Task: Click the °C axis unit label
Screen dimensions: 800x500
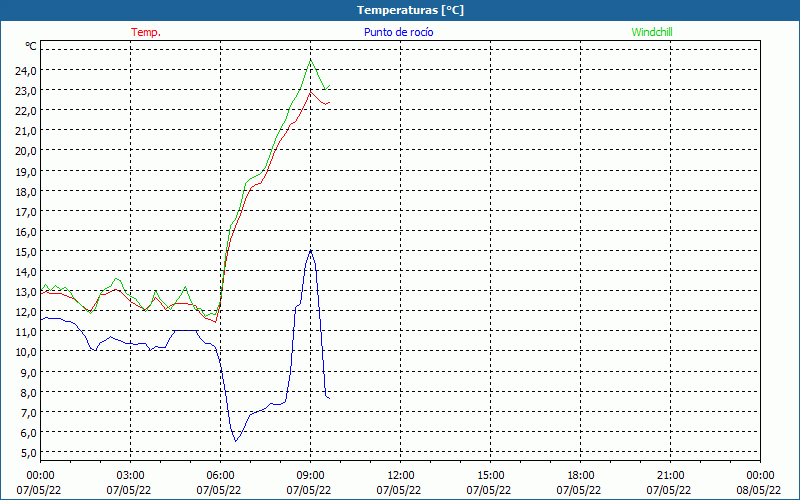Action: click(31, 46)
